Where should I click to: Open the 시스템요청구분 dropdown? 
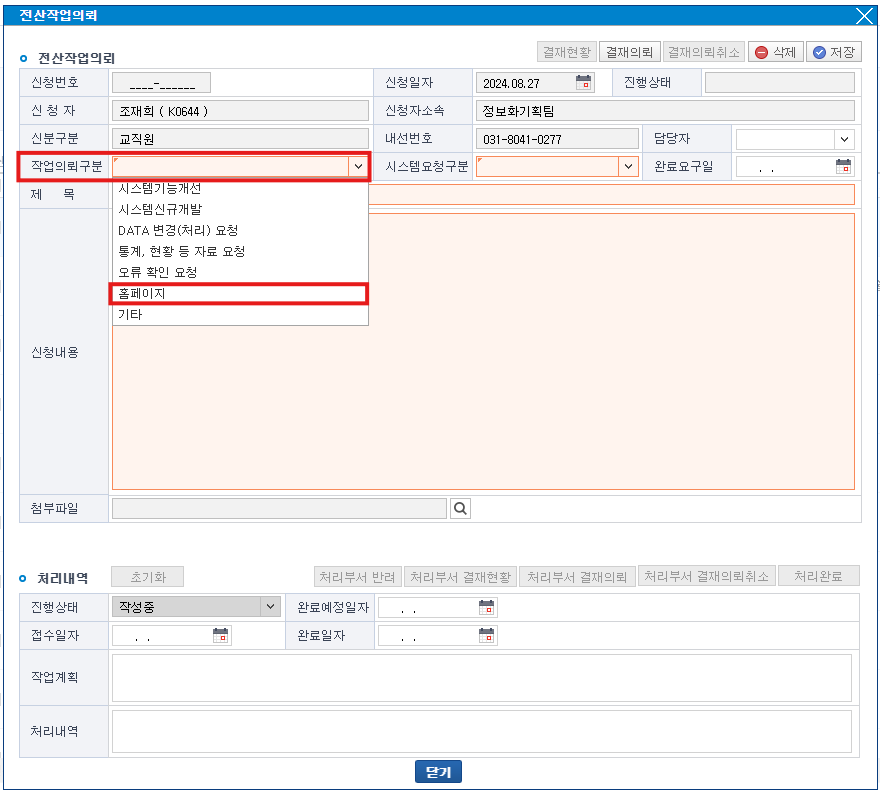click(x=628, y=167)
